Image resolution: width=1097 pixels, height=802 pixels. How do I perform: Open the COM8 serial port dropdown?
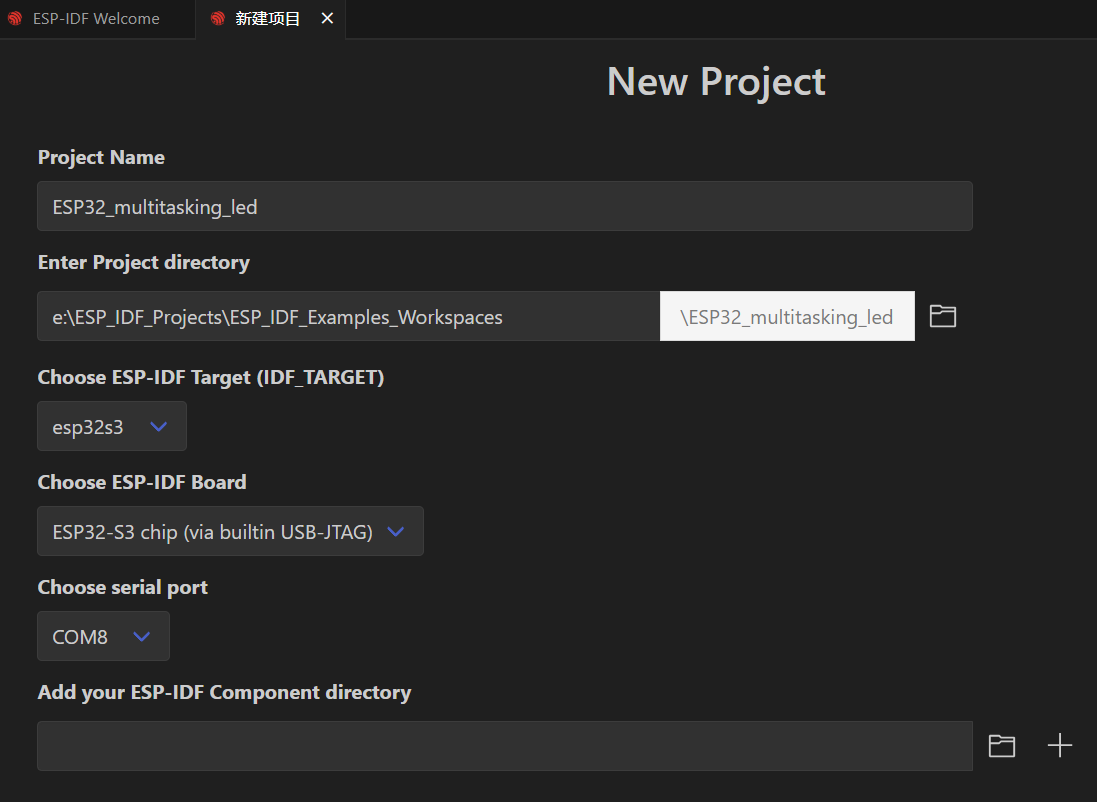[x=104, y=636]
